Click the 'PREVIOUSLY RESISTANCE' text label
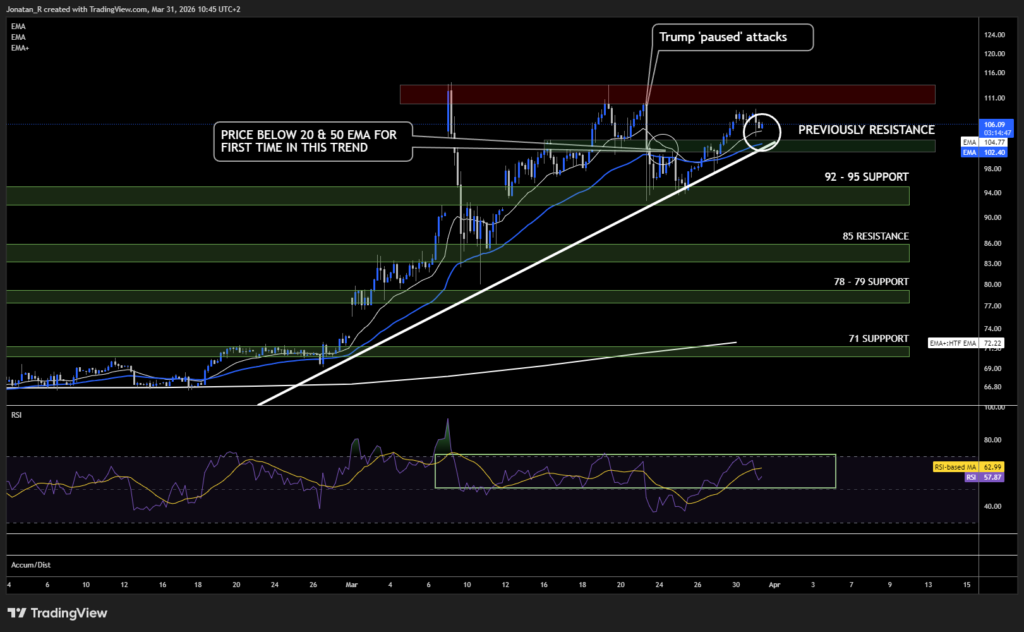 point(866,130)
